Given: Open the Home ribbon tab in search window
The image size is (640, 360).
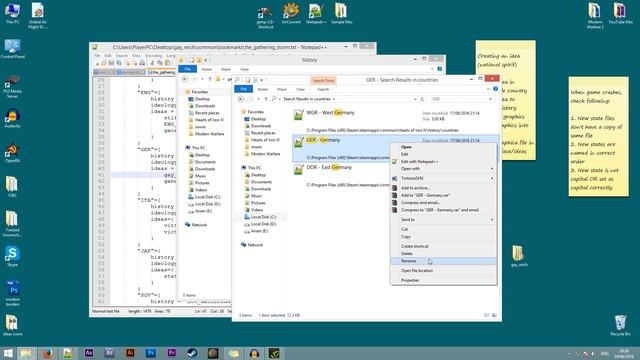Looking at the screenshot, I should coord(262,89).
